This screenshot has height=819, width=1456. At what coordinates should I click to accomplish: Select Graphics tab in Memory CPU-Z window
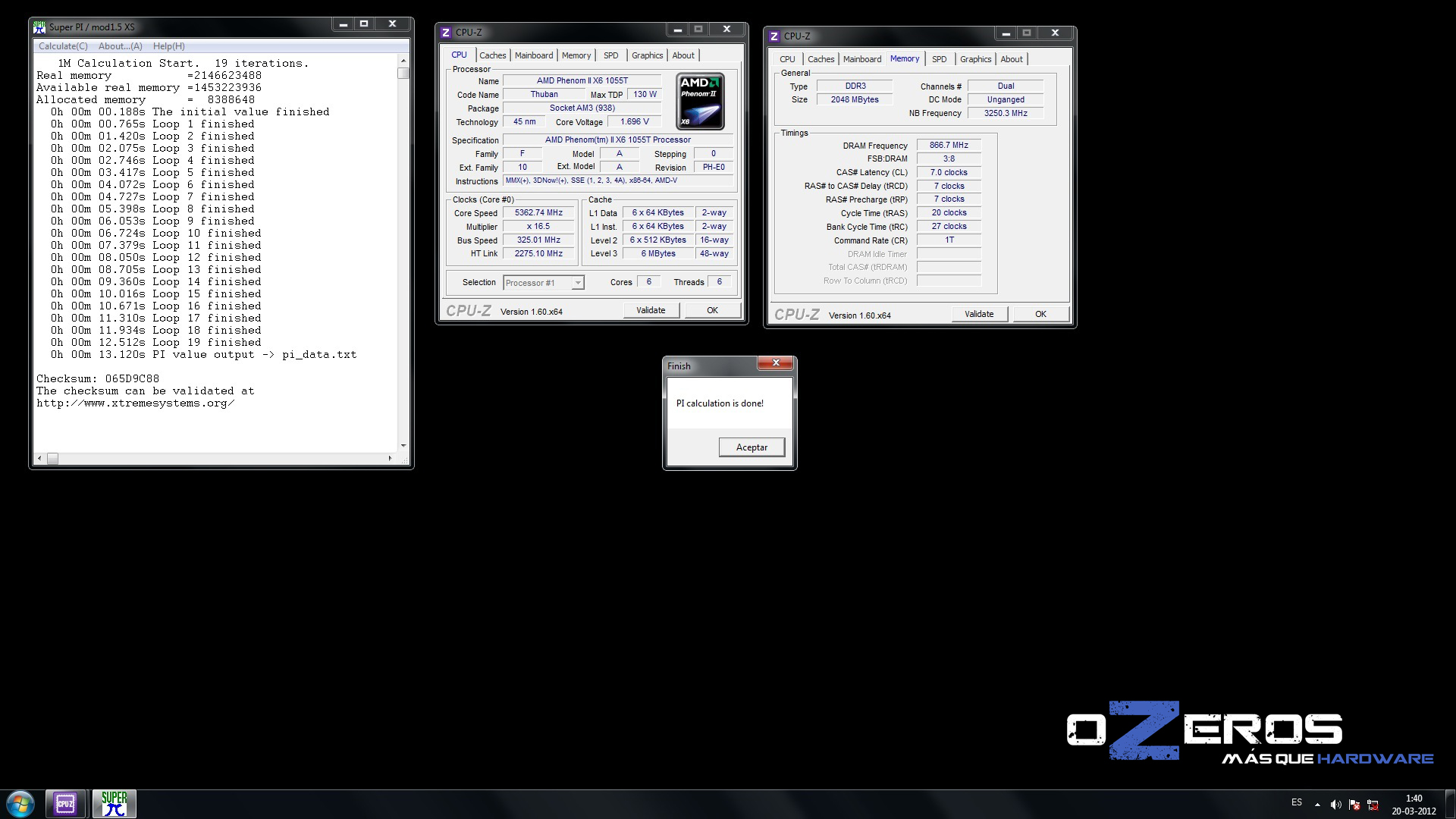(x=975, y=59)
